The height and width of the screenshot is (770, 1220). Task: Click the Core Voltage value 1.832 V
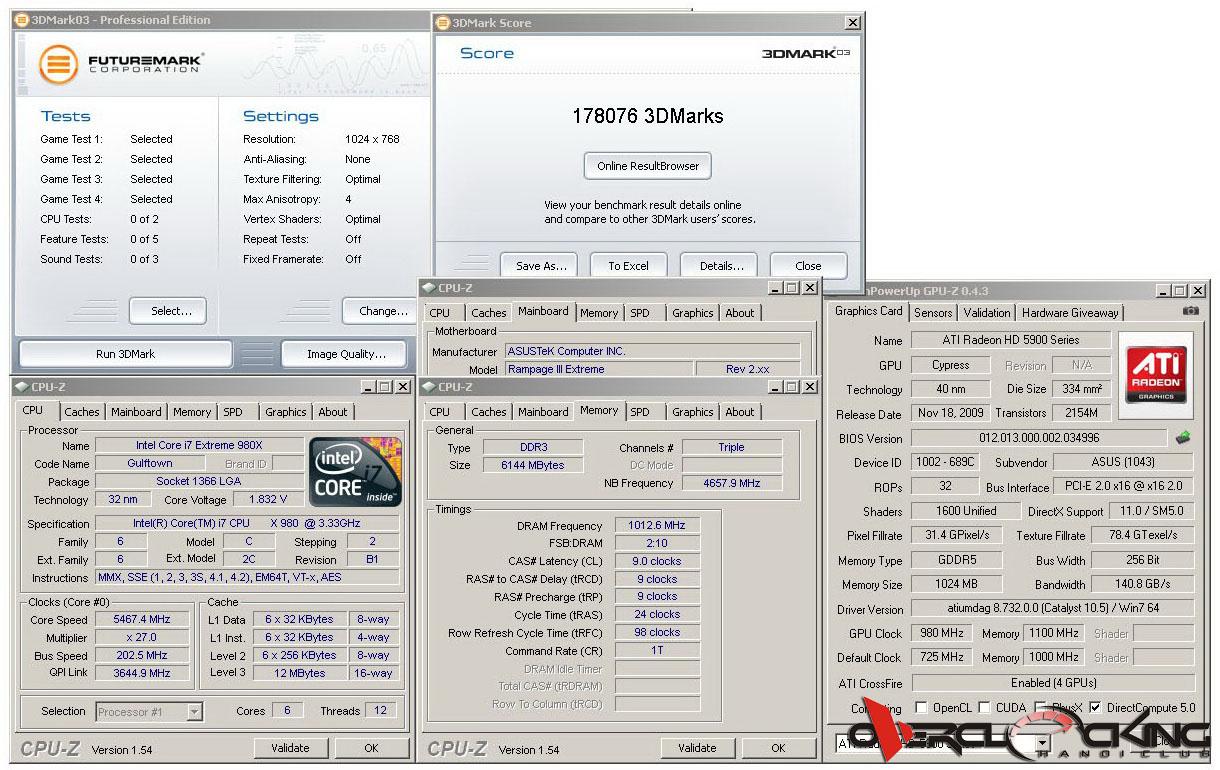point(268,500)
